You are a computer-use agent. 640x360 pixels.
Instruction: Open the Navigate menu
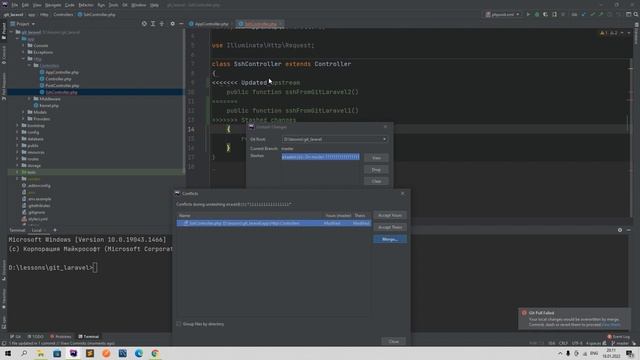tap(53, 5)
